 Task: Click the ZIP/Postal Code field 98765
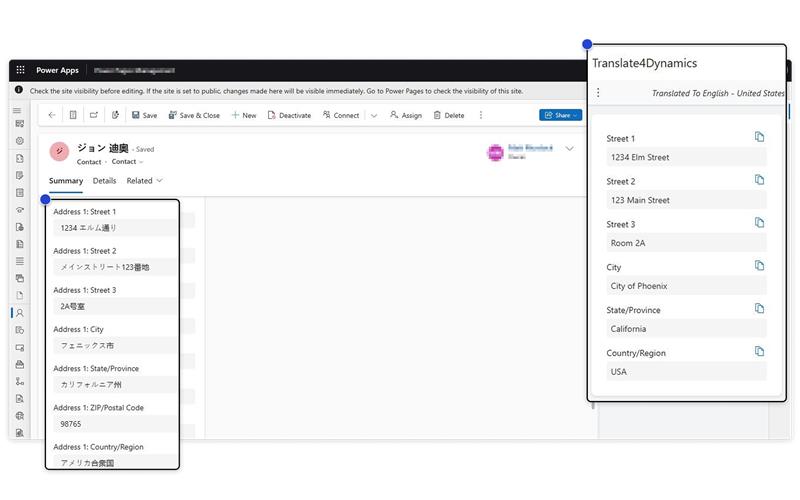pyautogui.click(x=115, y=424)
